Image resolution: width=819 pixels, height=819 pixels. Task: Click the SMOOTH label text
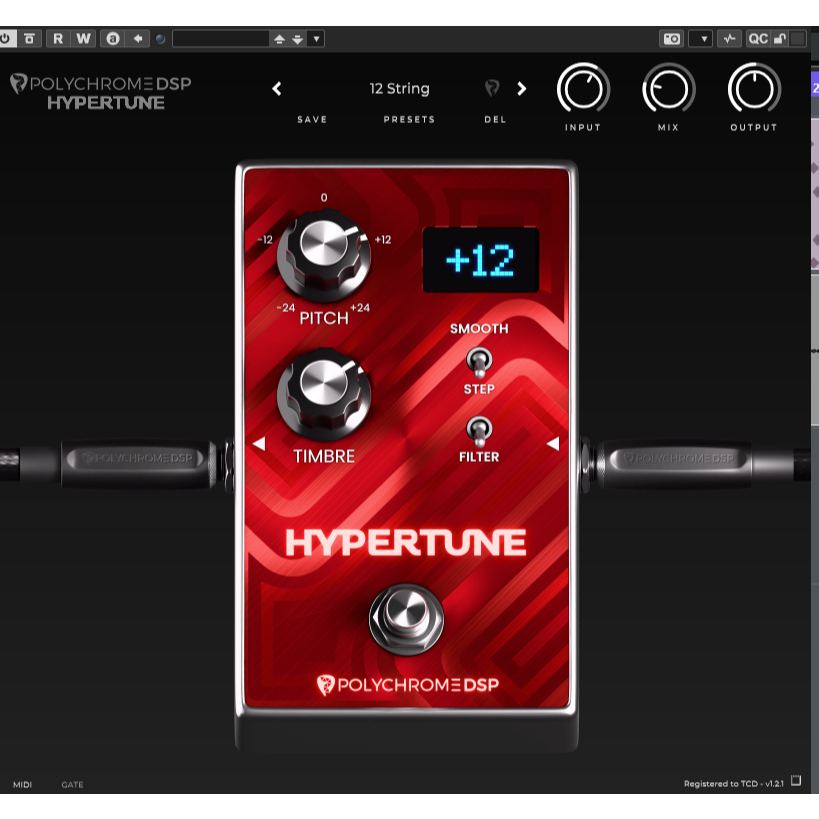point(479,329)
